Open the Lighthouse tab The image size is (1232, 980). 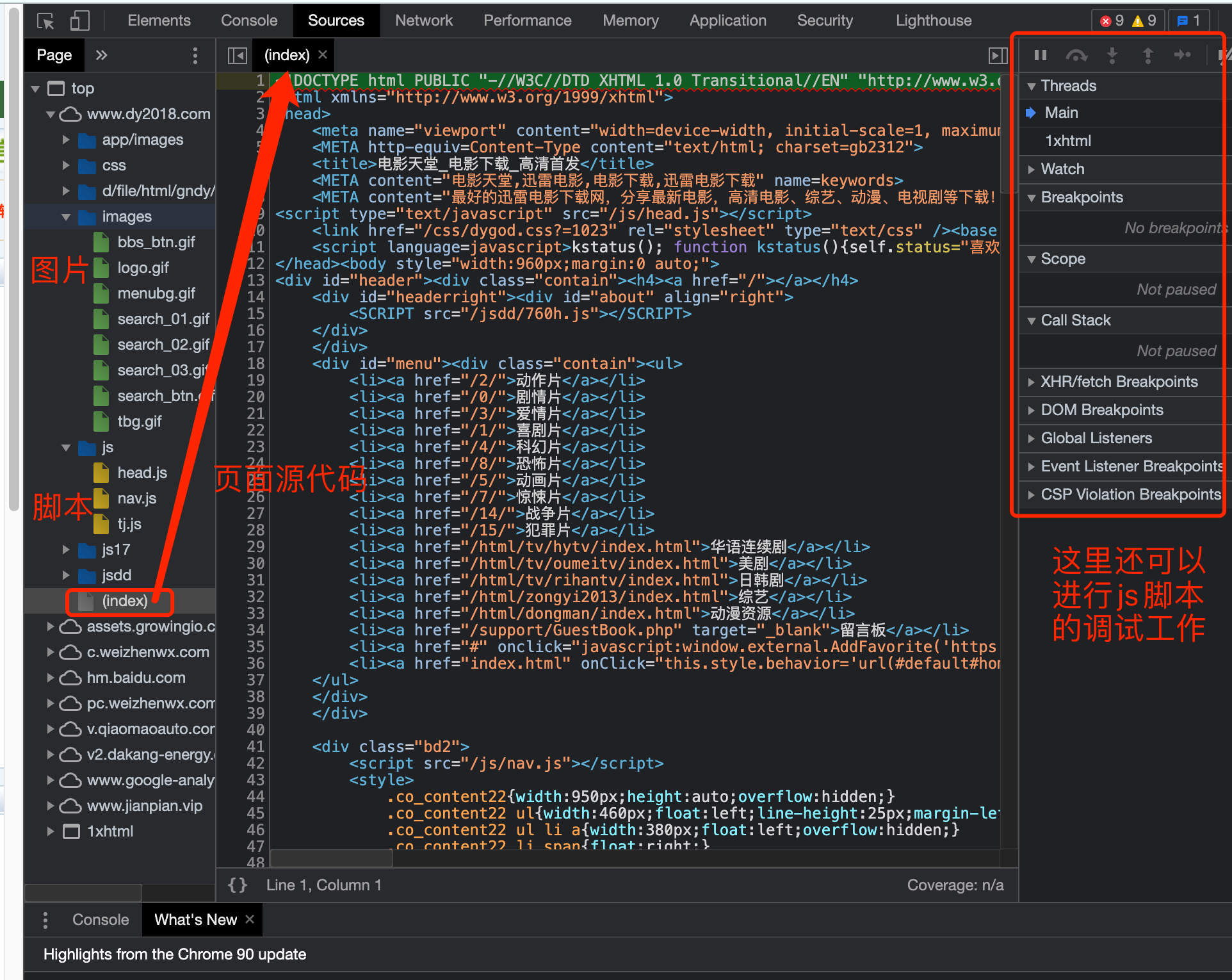(933, 20)
